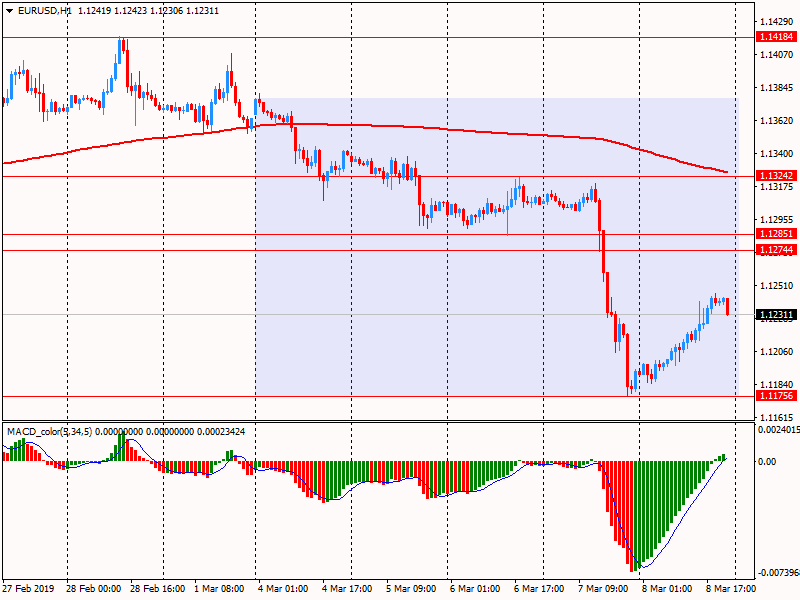The height and width of the screenshot is (600, 800).
Task: Click the 1.12955 price scale value
Action: click(777, 220)
